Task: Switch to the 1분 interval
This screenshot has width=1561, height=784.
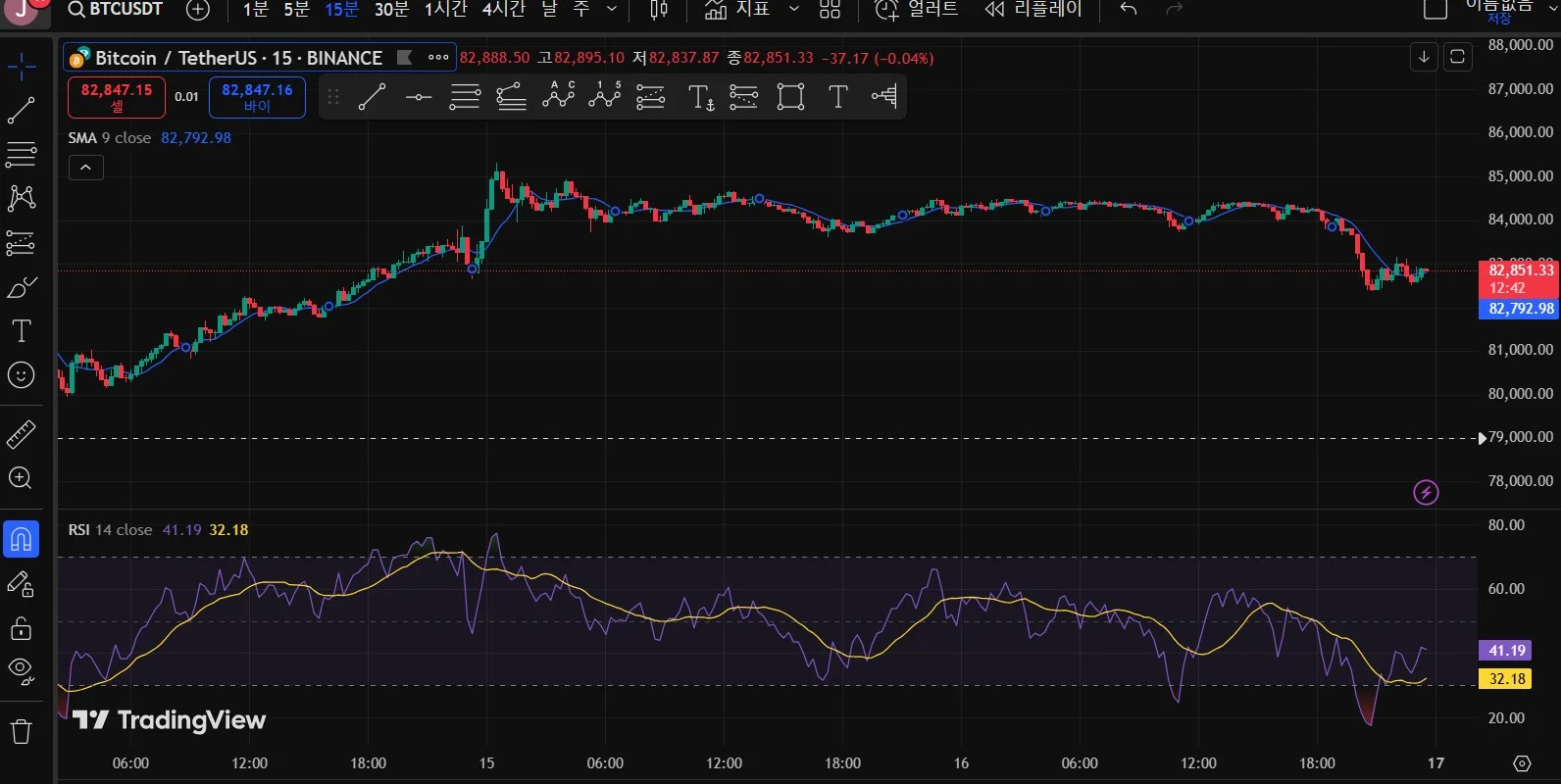Action: 255,10
